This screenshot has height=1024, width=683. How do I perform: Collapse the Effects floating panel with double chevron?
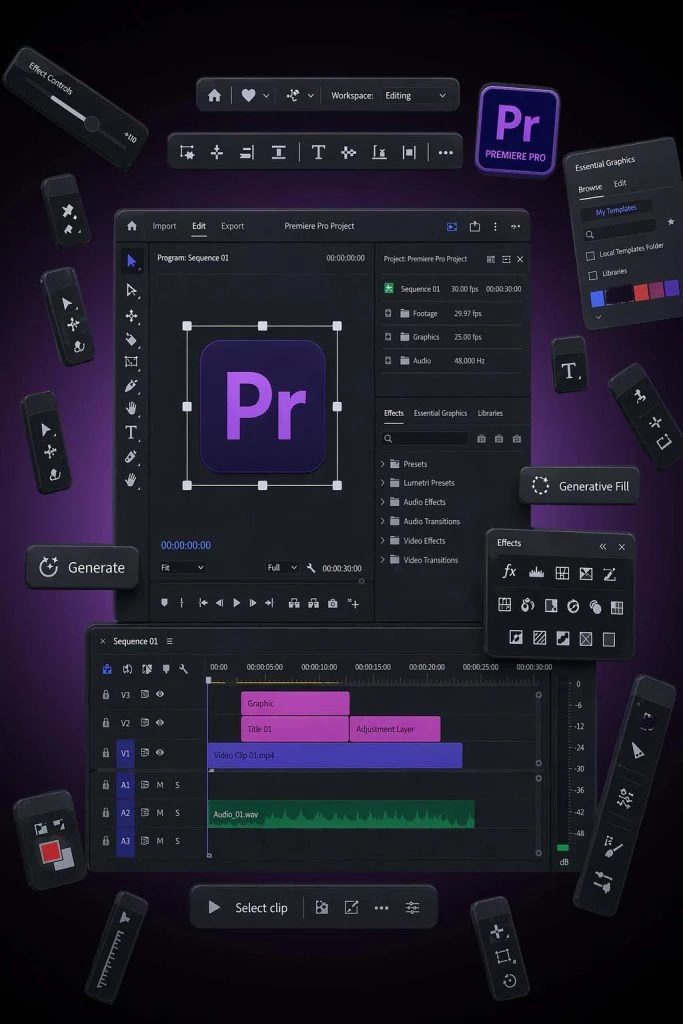(x=603, y=547)
